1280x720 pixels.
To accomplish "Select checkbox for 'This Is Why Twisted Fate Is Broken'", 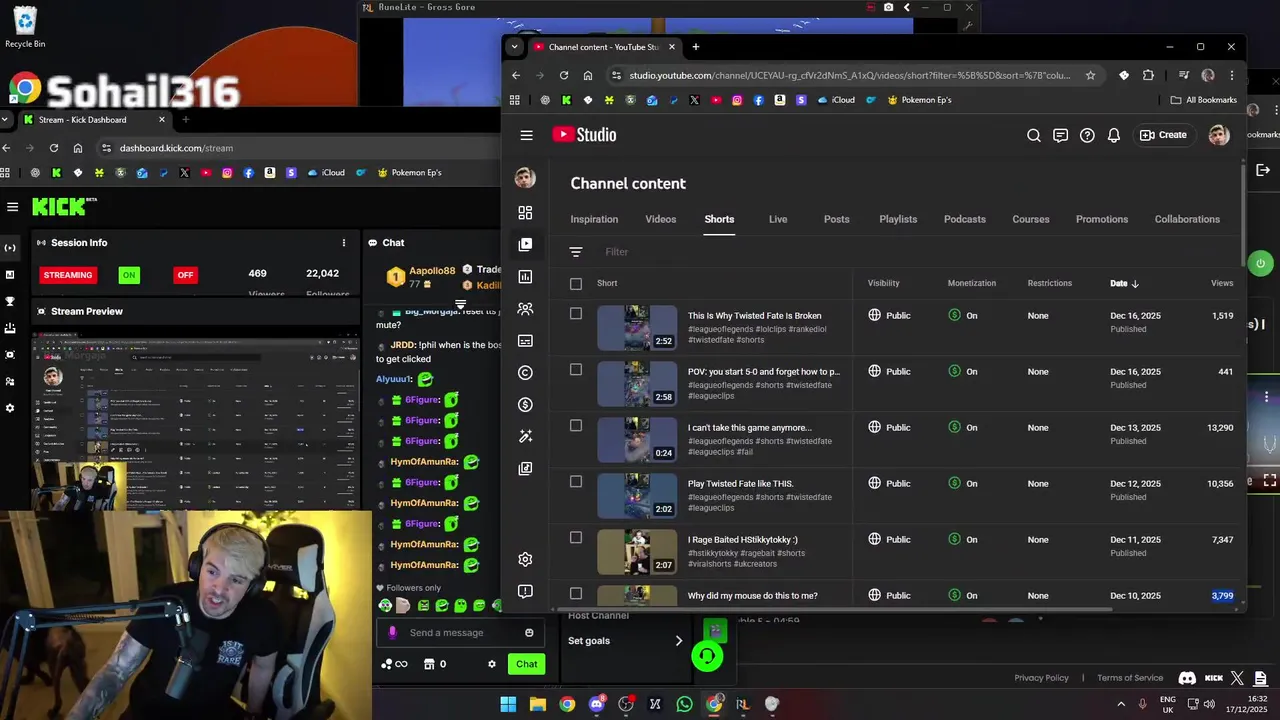I will pyautogui.click(x=576, y=314).
